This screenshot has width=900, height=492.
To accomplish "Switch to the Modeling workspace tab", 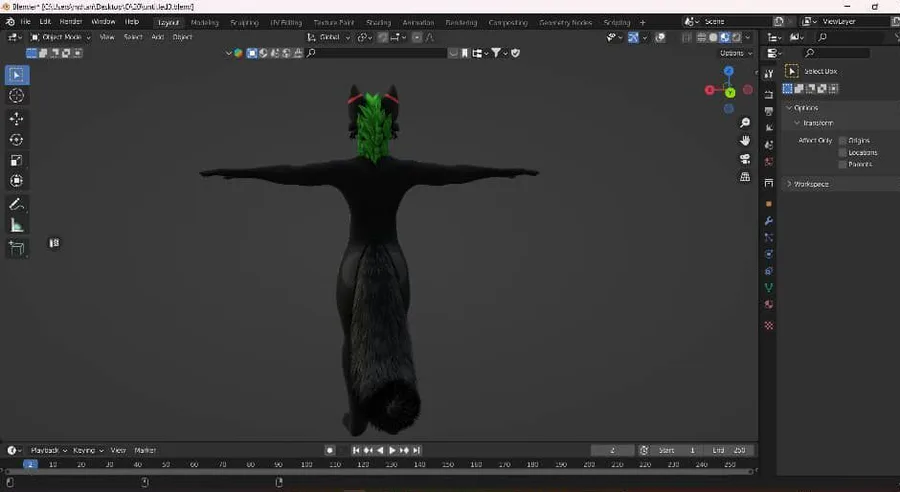I will [205, 22].
